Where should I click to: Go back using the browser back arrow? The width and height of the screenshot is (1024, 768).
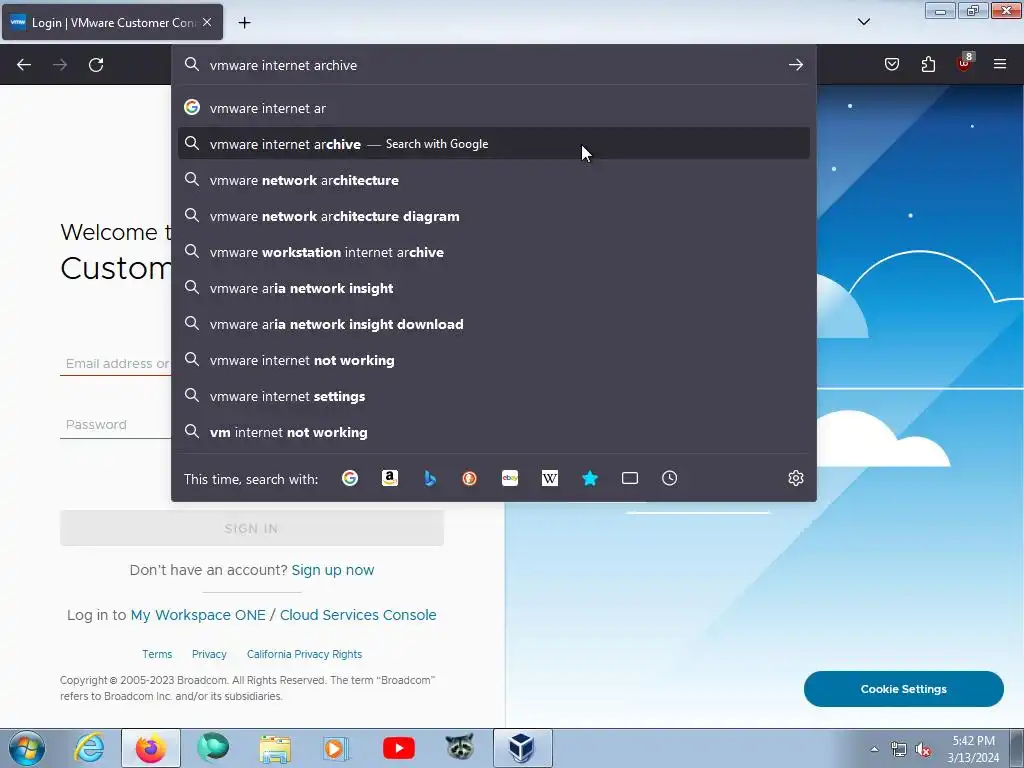(x=24, y=65)
